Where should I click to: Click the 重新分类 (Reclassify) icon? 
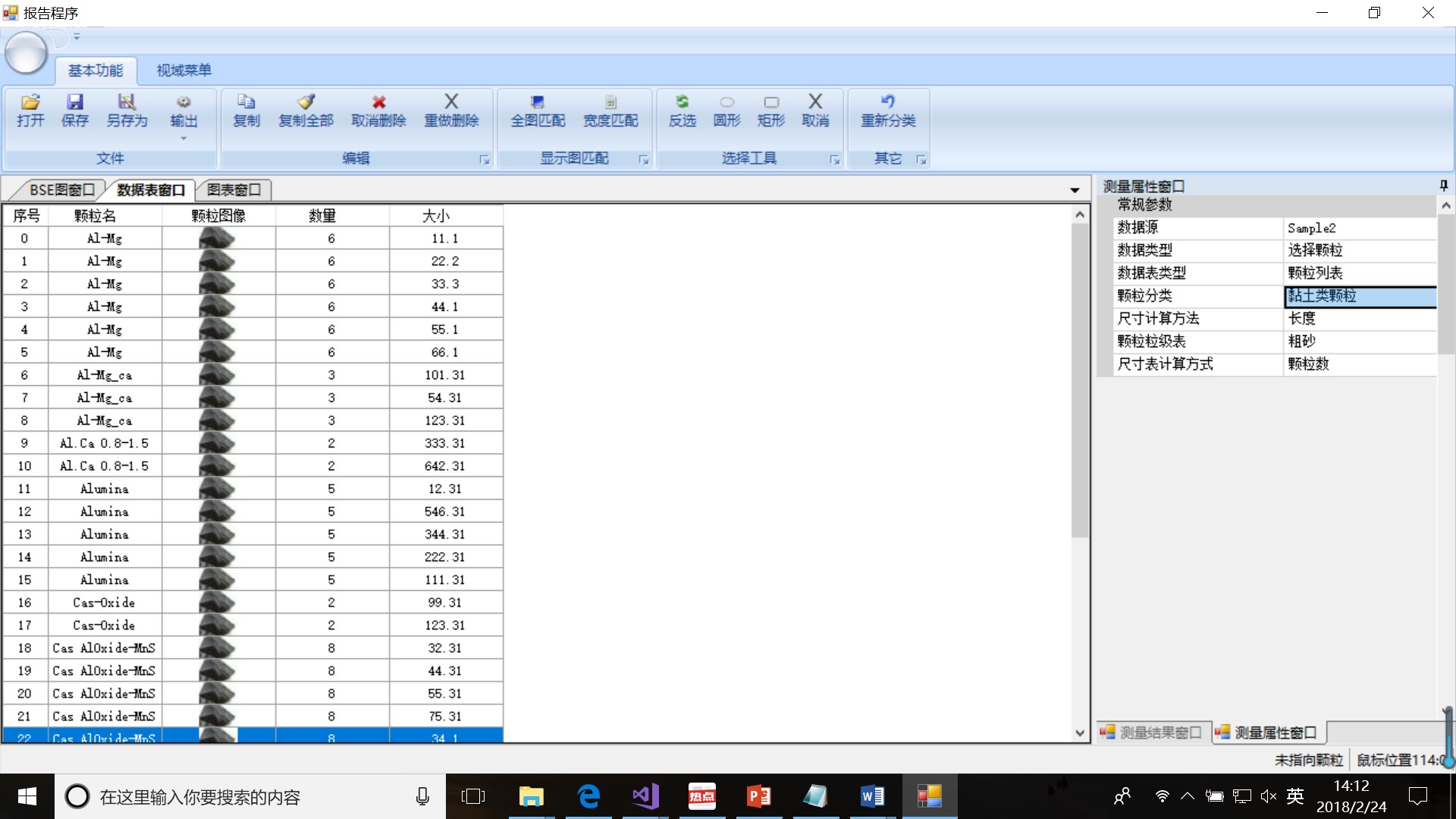tap(887, 102)
